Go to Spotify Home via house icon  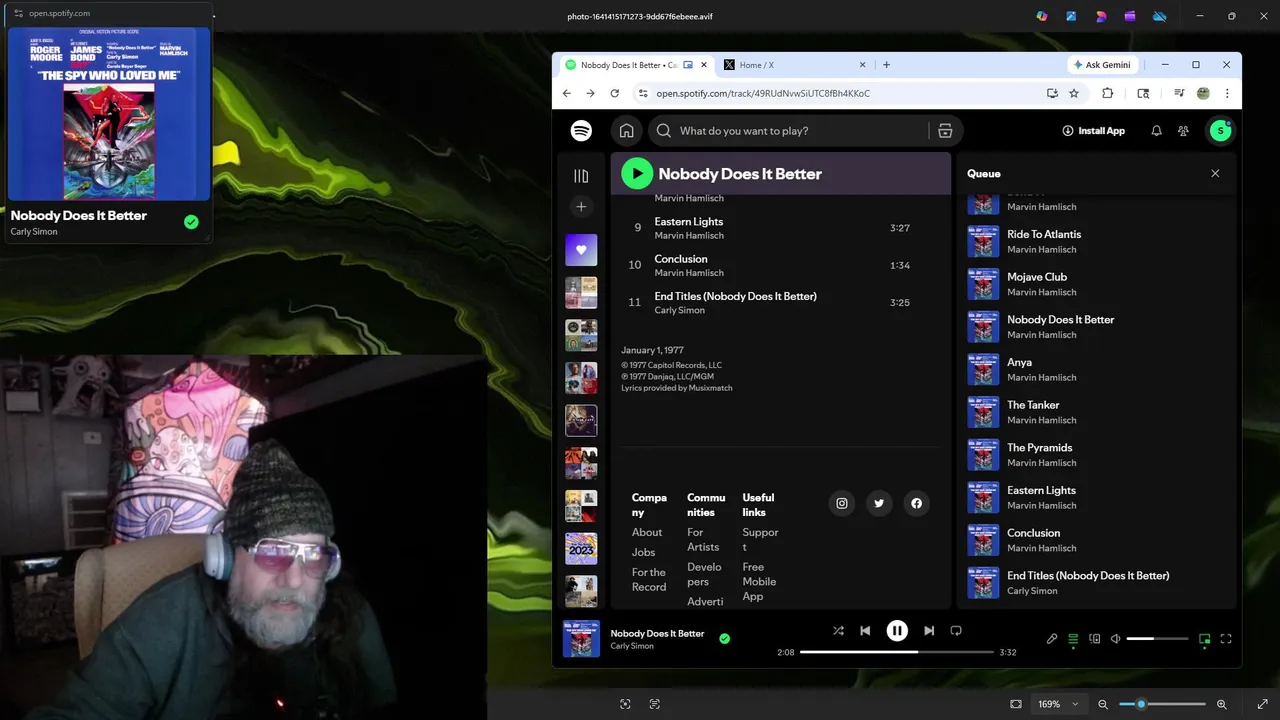pos(626,131)
